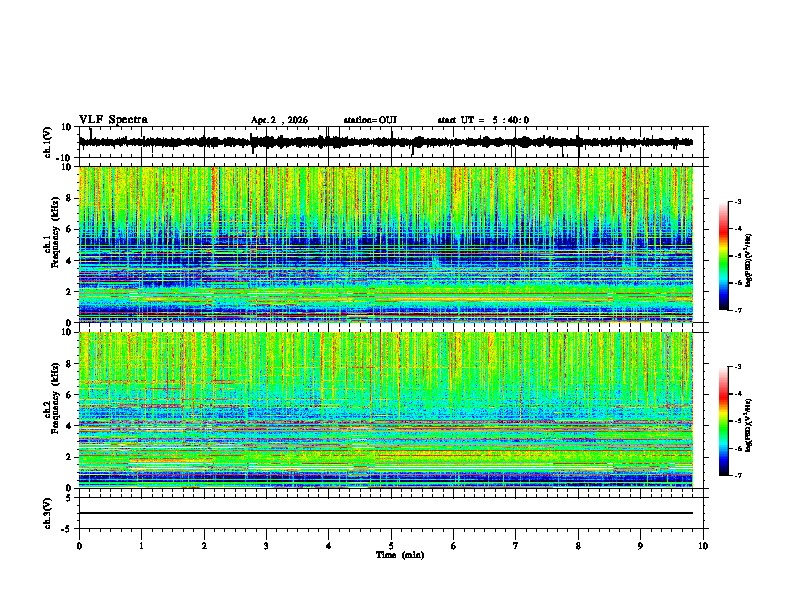This screenshot has width=792, height=612.
Task: Click the flat ch.3 voltage line
Action: [386, 513]
